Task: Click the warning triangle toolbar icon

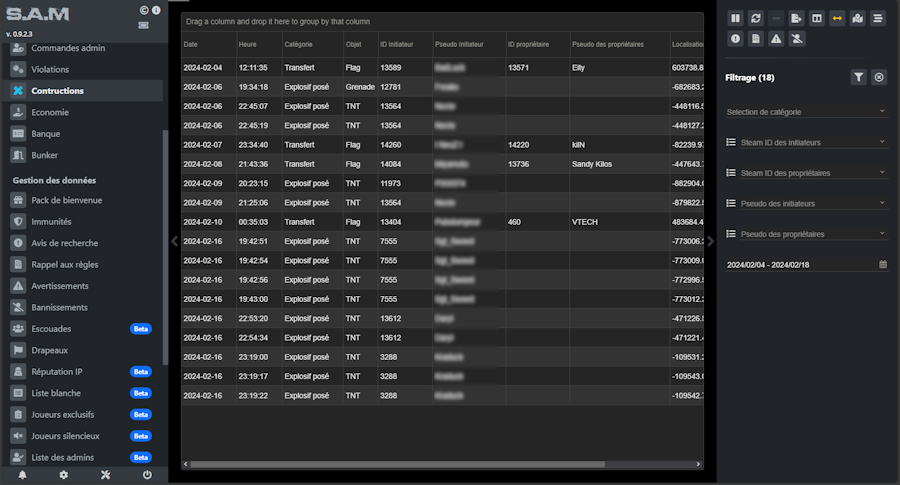Action: [x=776, y=39]
